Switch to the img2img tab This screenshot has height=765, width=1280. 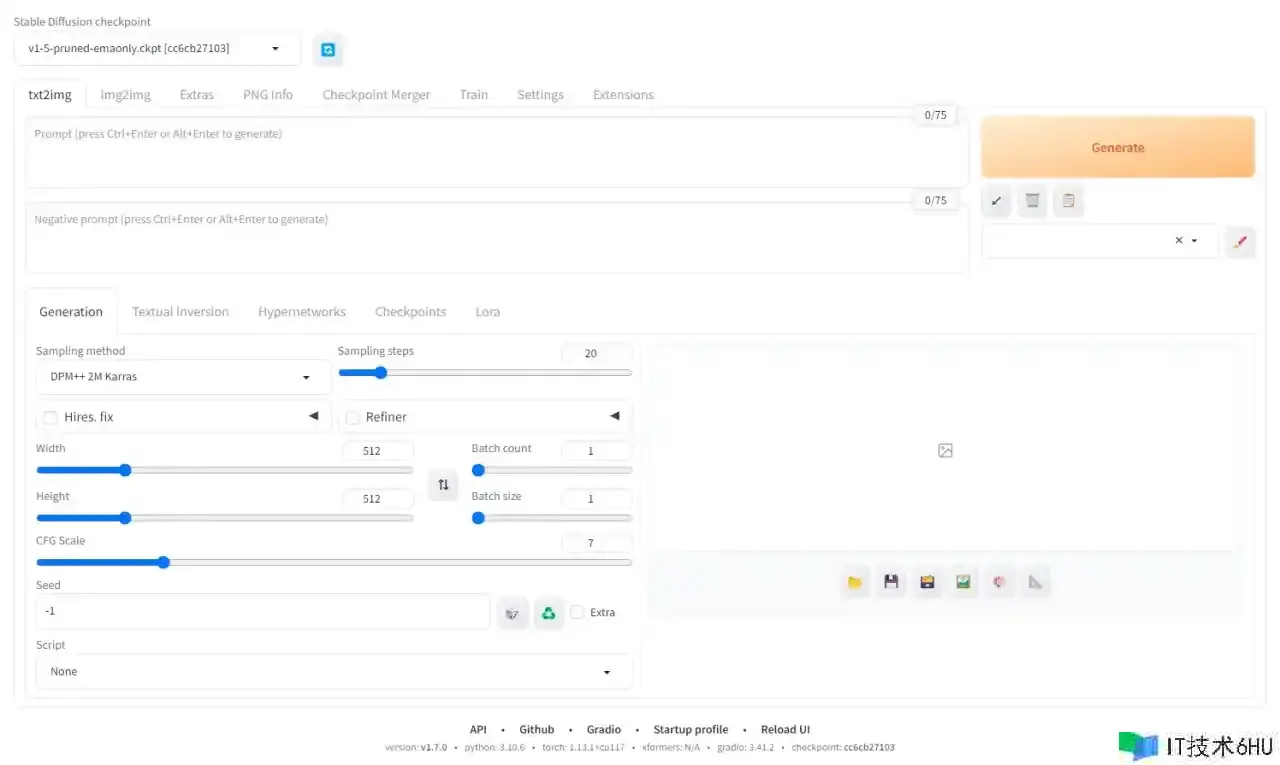[125, 95]
